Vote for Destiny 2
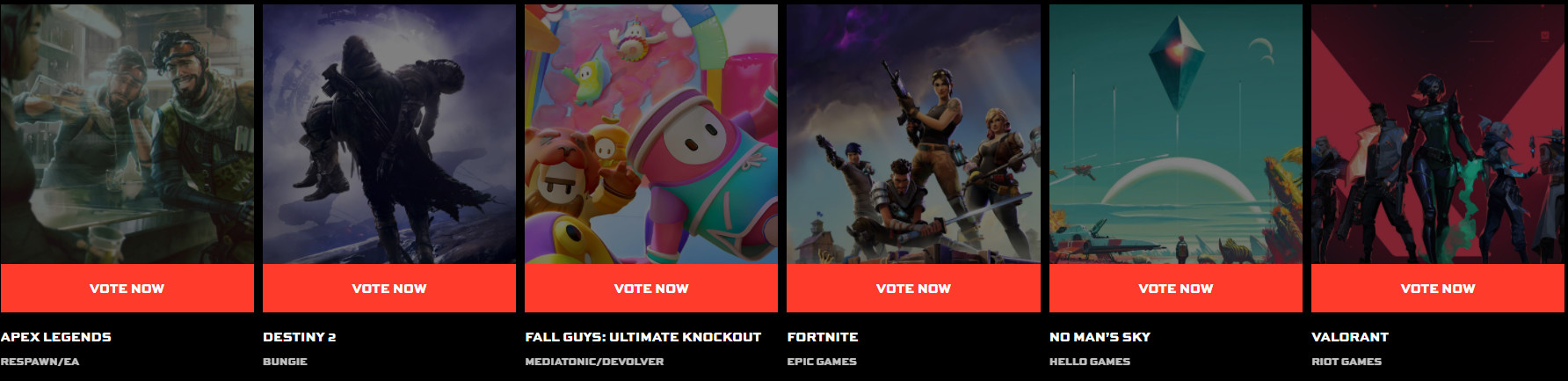The width and height of the screenshot is (1568, 381). 389,288
